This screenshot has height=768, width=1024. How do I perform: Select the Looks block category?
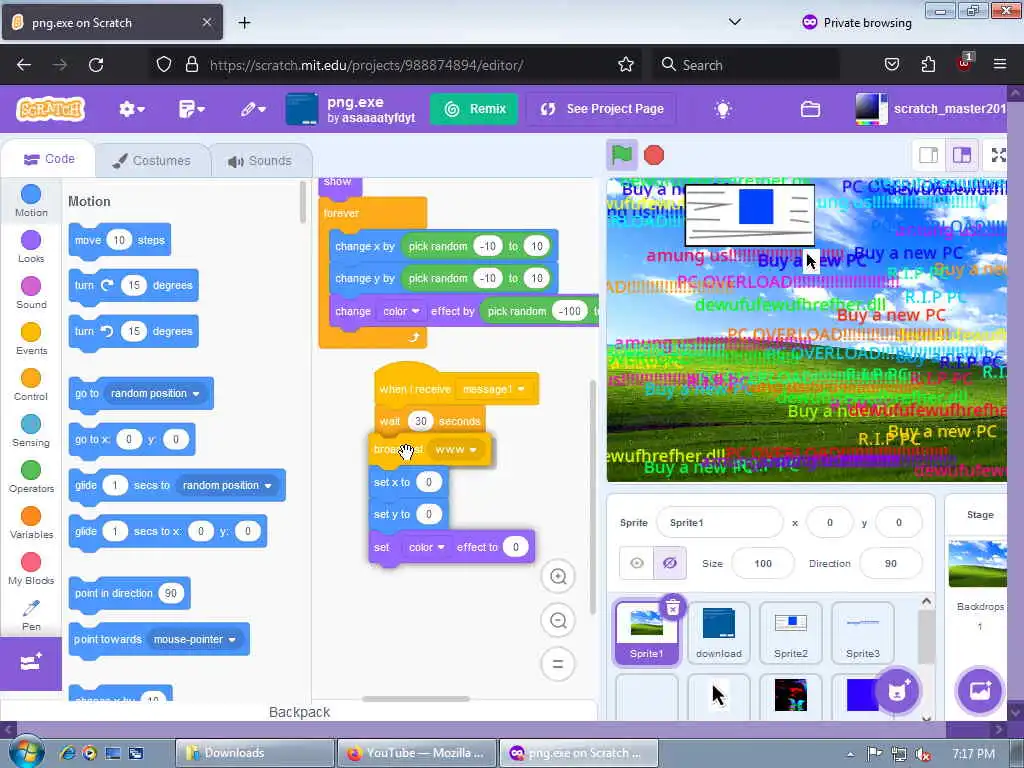[x=31, y=247]
